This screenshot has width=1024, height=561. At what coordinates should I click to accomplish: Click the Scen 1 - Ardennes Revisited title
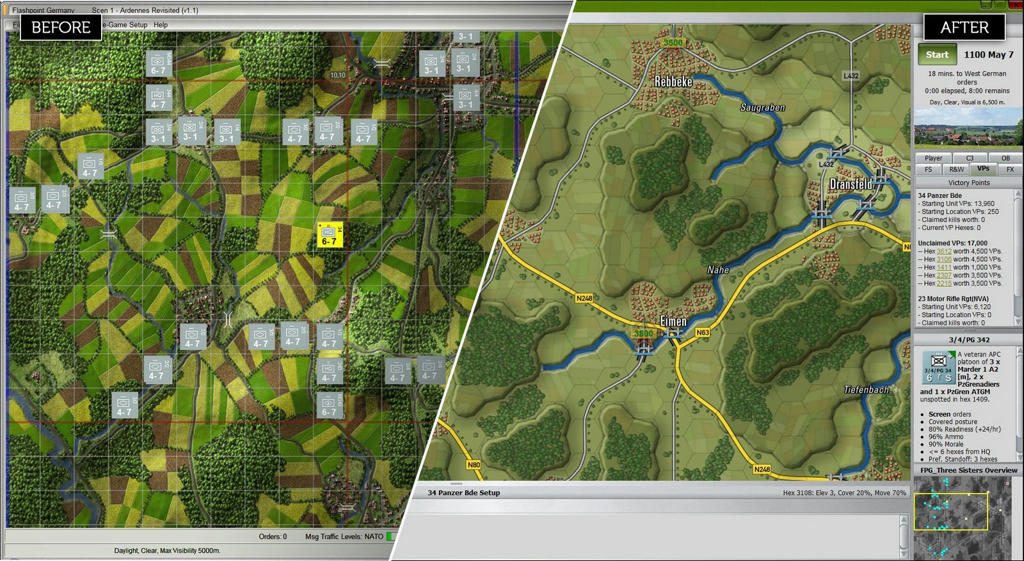click(145, 10)
